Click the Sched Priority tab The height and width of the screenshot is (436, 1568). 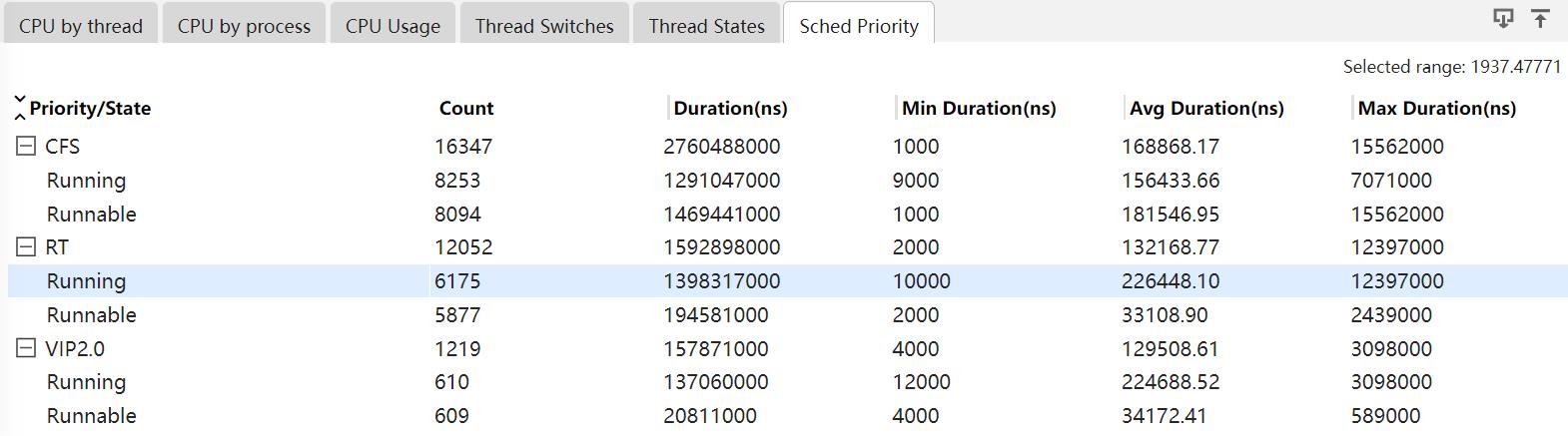point(859,26)
